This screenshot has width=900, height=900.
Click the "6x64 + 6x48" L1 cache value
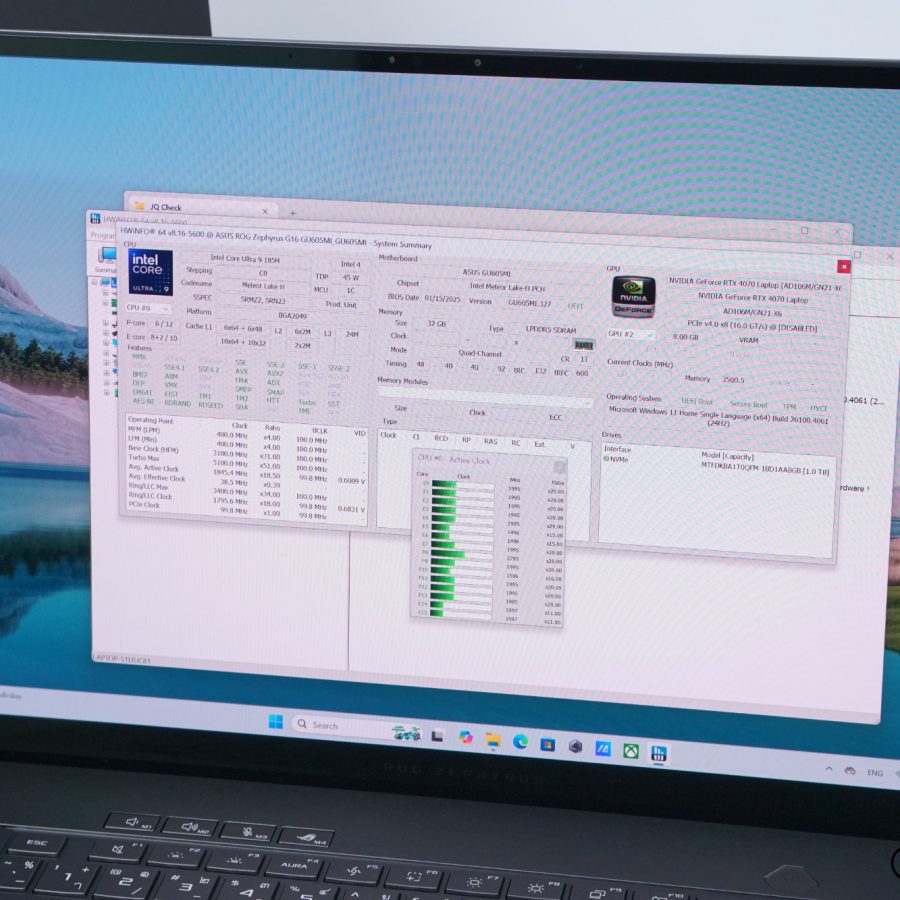click(243, 328)
